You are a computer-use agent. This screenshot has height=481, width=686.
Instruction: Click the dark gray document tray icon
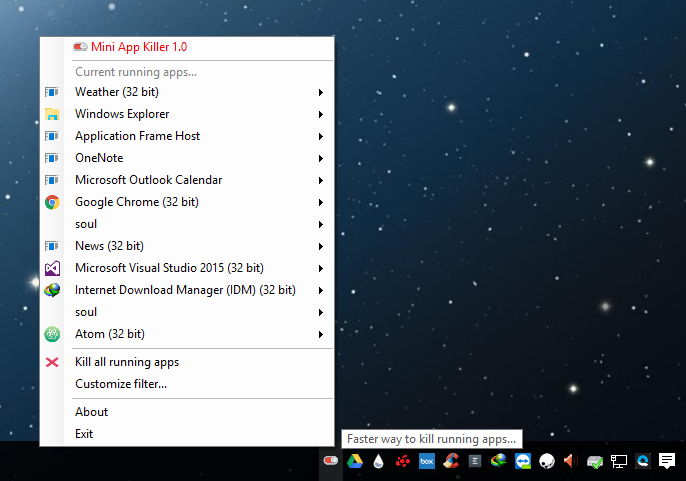[475, 461]
